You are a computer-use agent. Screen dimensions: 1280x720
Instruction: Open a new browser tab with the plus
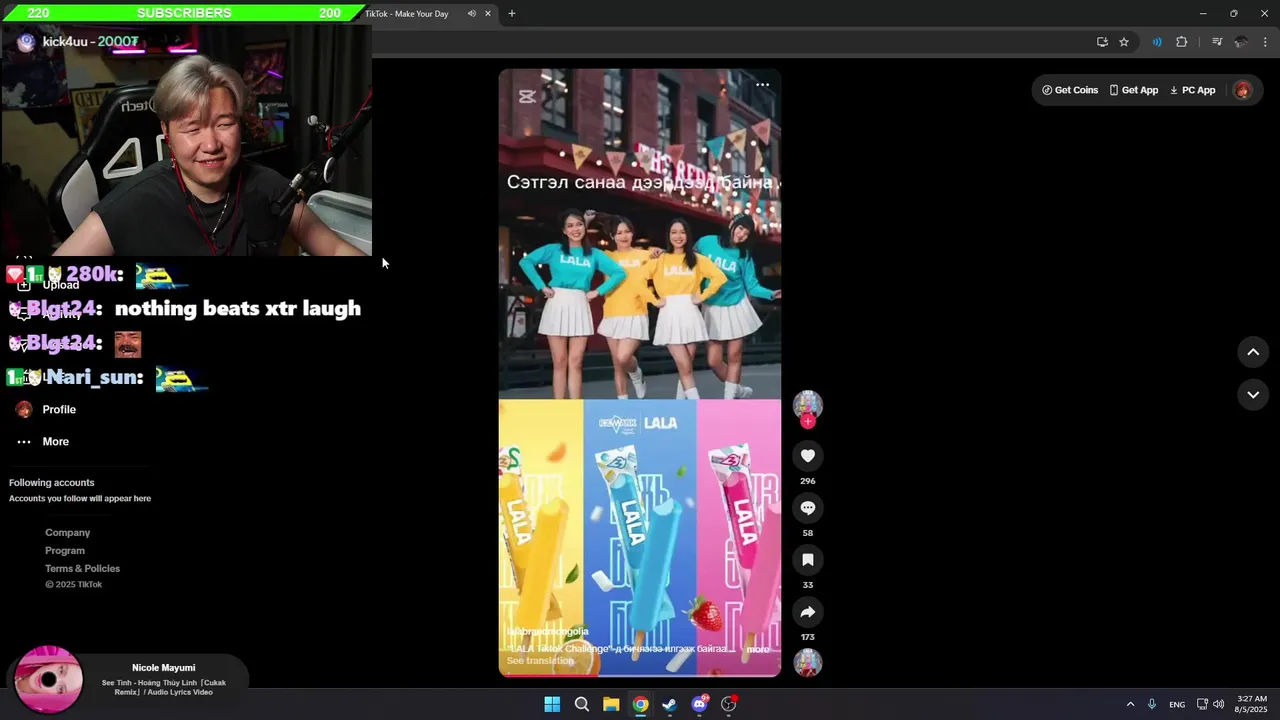[x=512, y=14]
